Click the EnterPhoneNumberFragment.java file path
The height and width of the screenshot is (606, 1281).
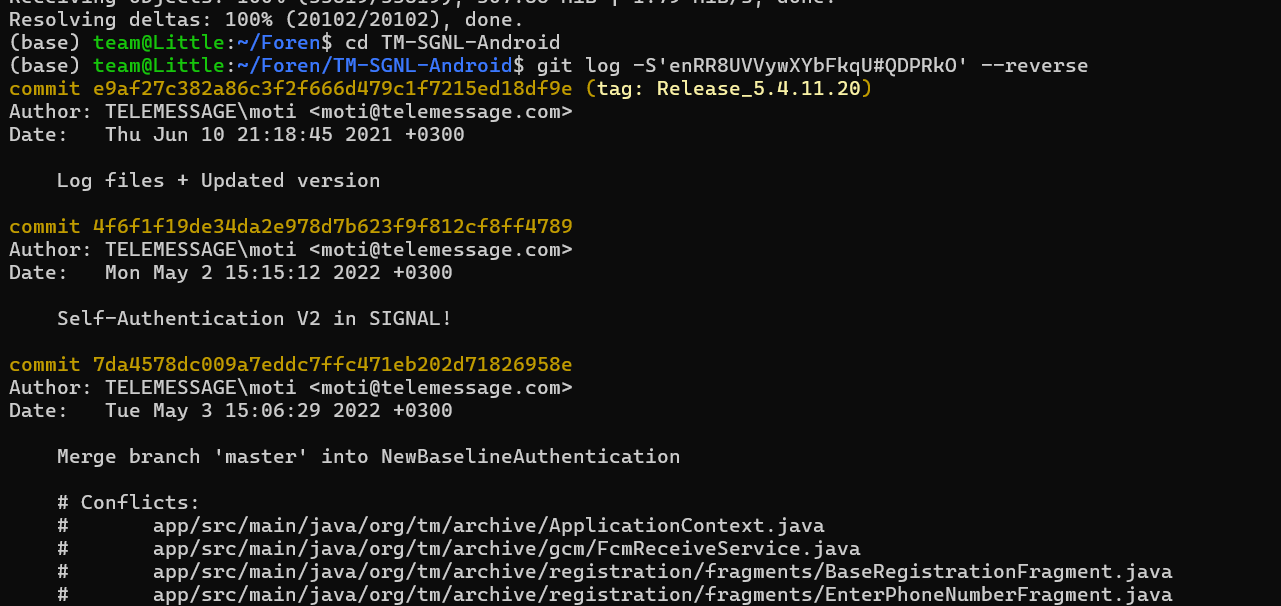coord(662,594)
